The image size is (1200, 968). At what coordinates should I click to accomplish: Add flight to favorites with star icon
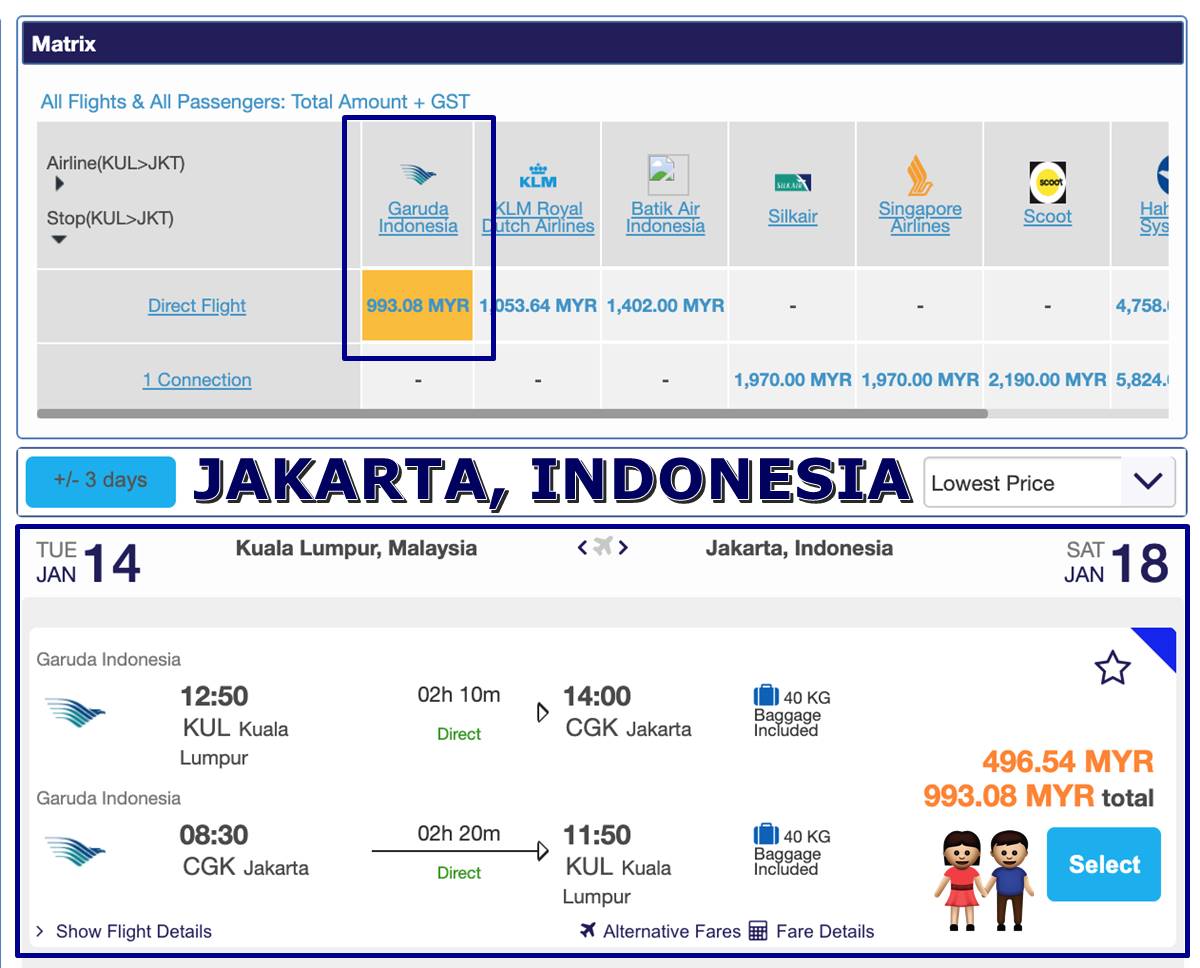1112,668
